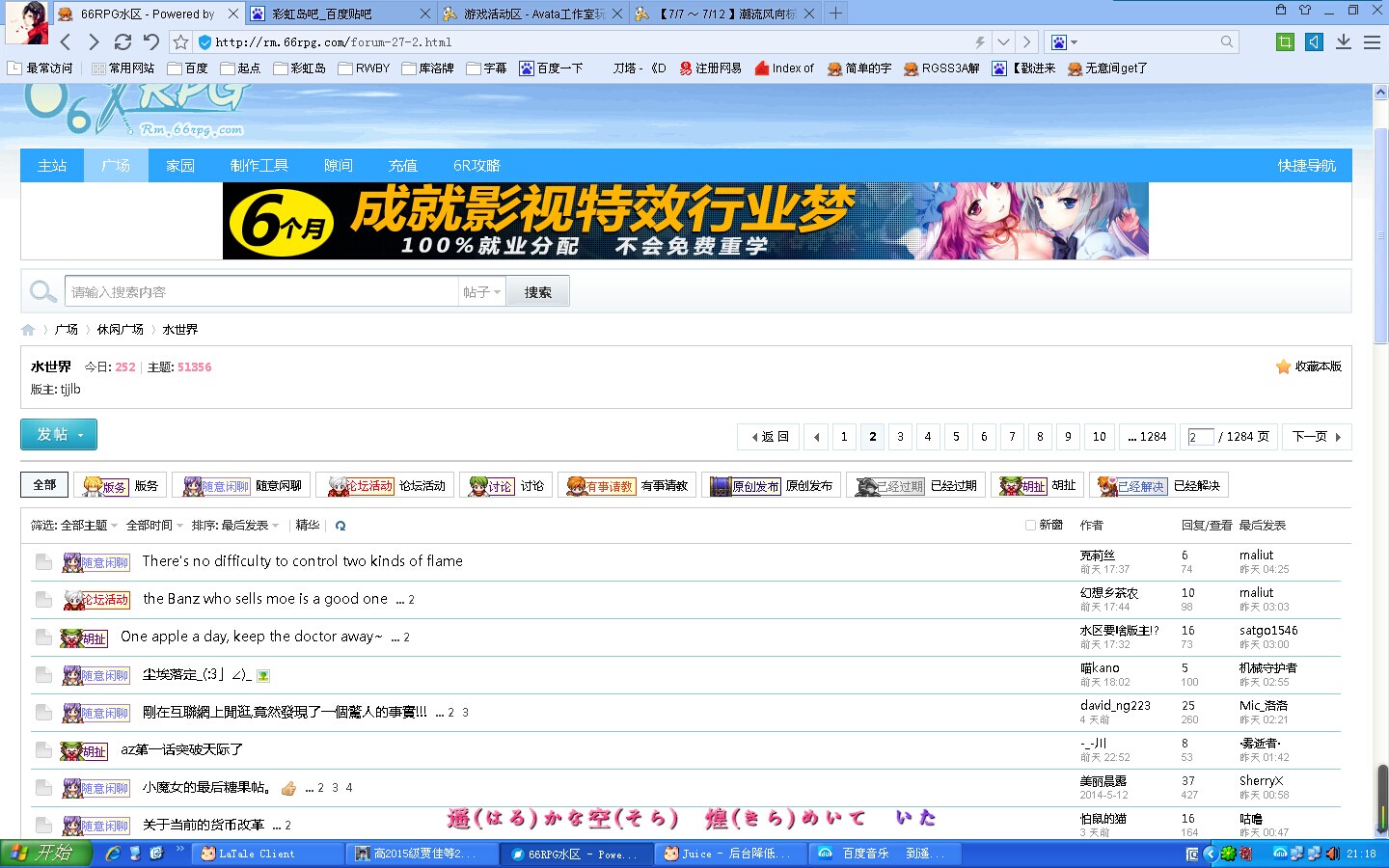
Task: Filter by 论坛活动 category
Action: [387, 486]
